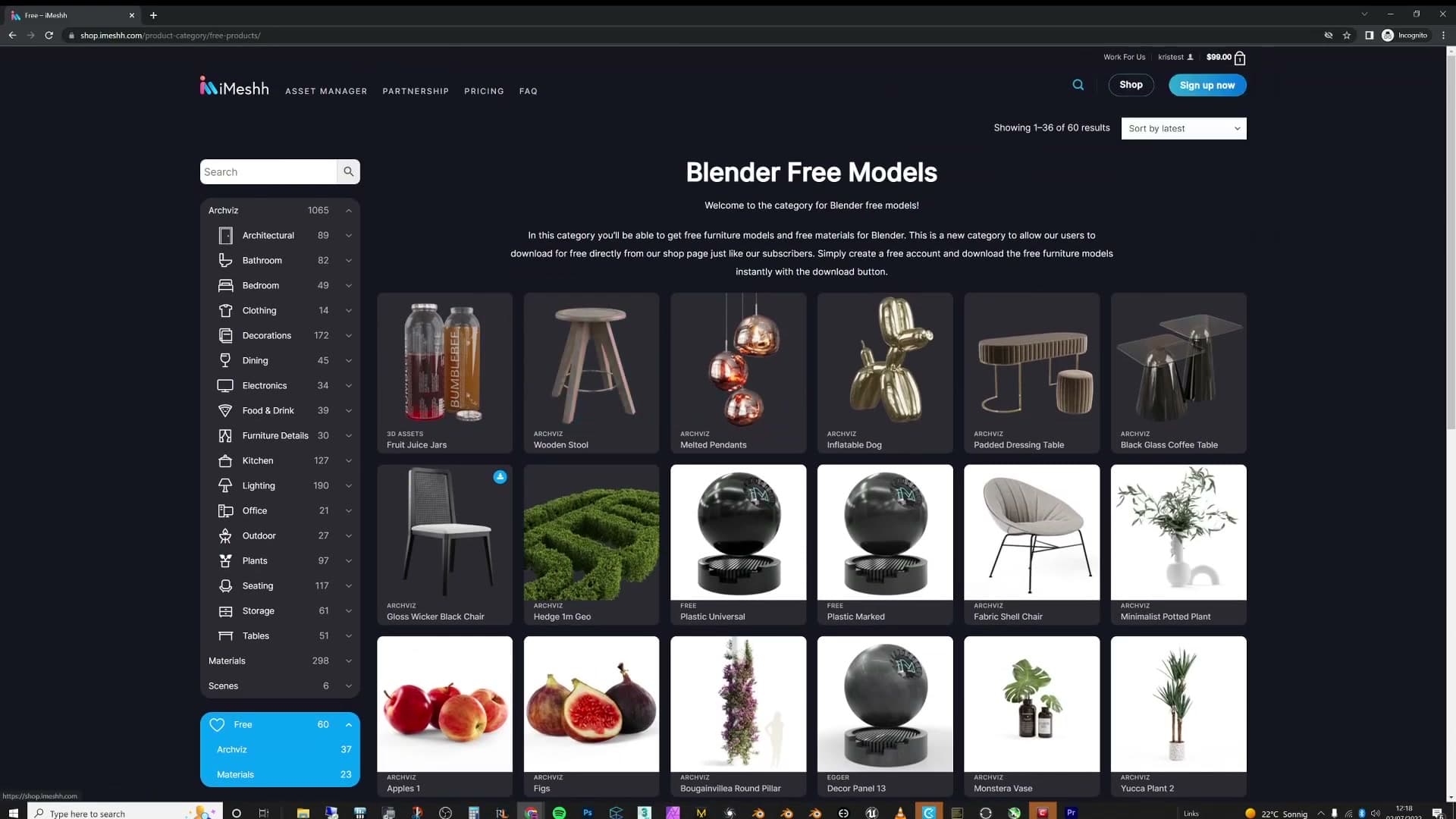Open Free Materials subcategory link

(x=235, y=774)
